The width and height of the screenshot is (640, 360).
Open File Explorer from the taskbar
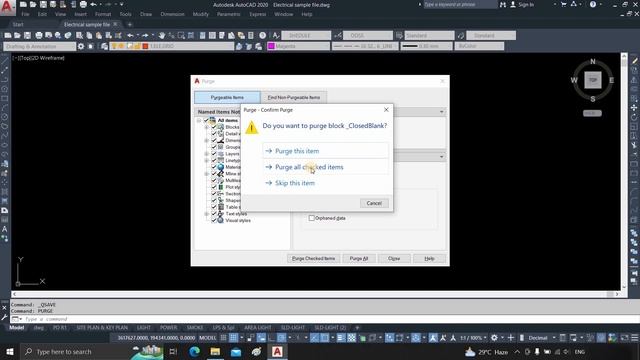pos(215,351)
